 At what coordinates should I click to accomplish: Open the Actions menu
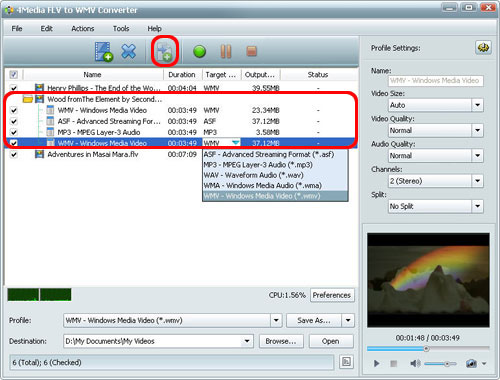[x=83, y=29]
